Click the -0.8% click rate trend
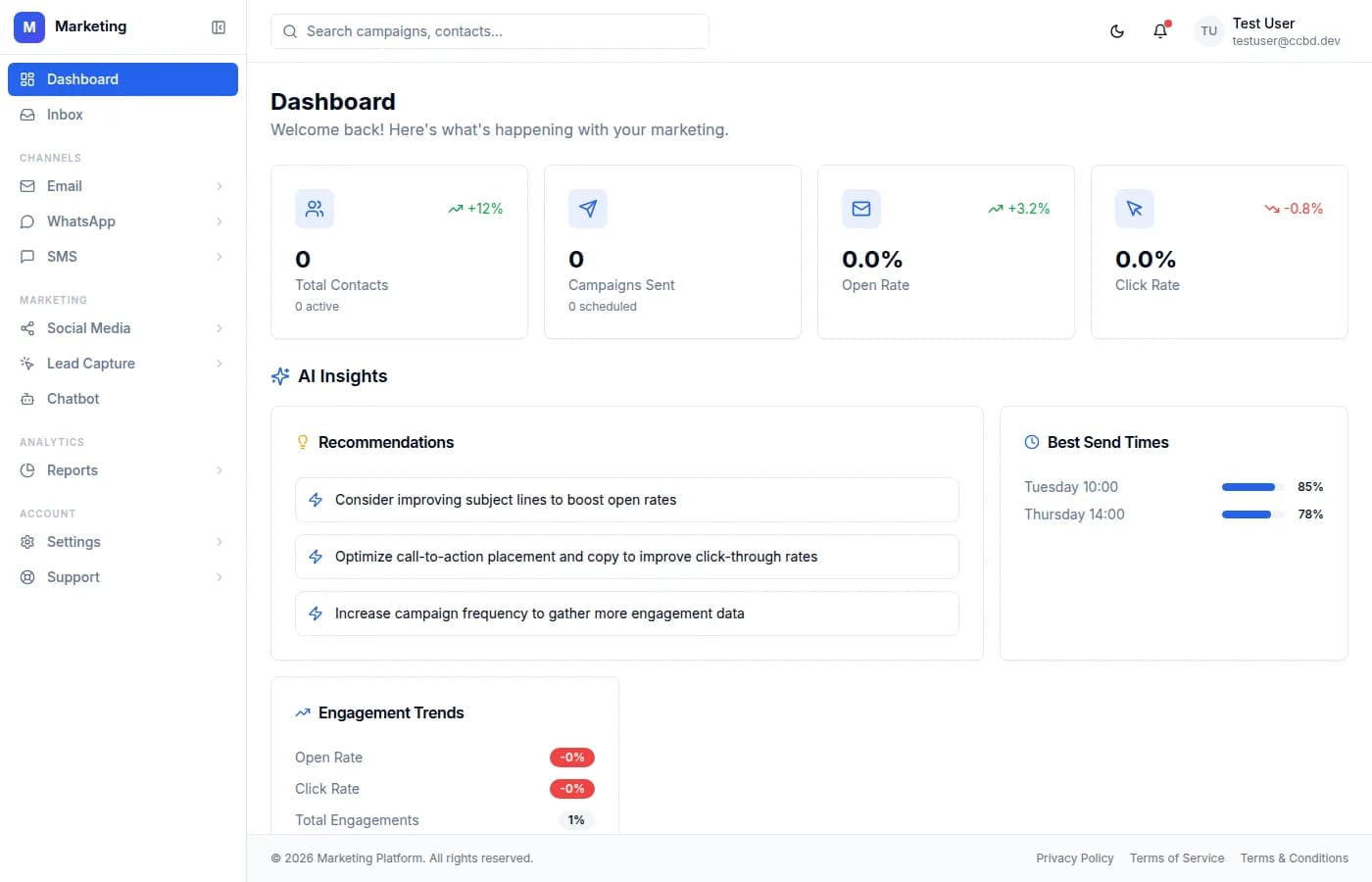Viewport: 1372px width, 882px height. click(1294, 209)
